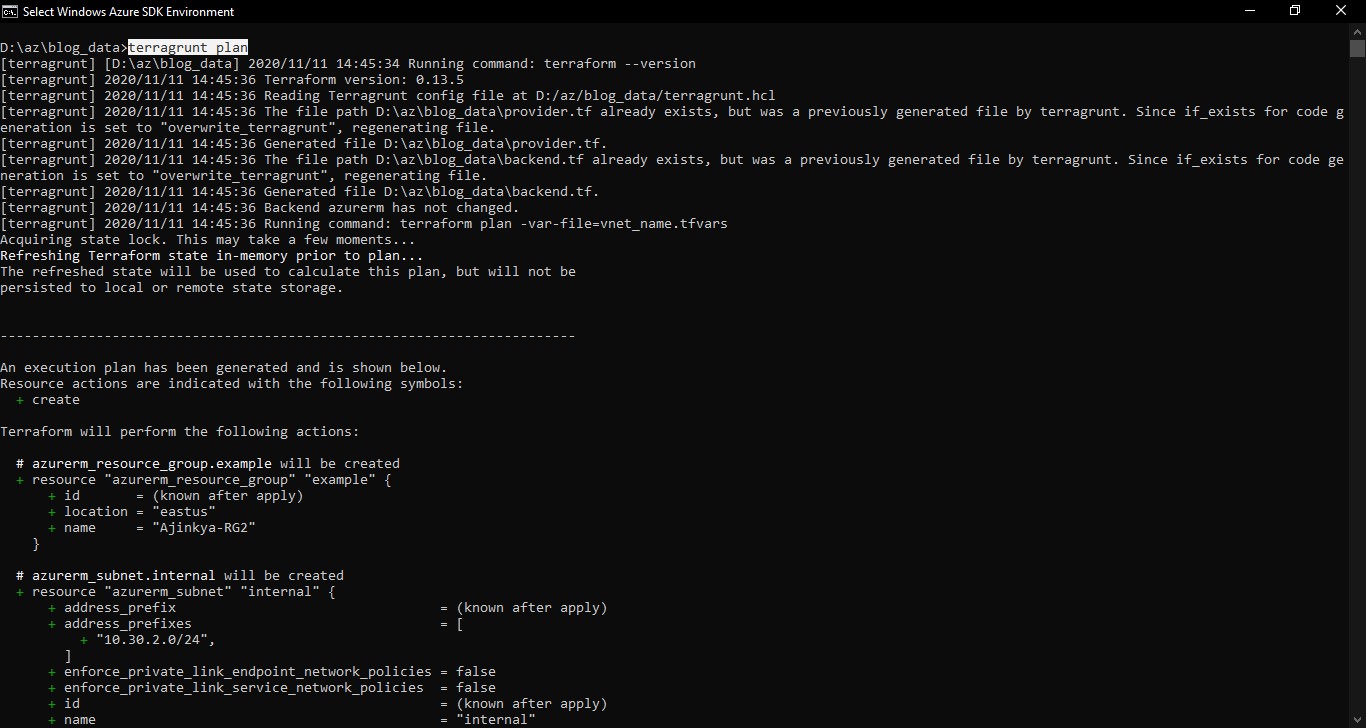Minimize the Azure SDK Environment window
This screenshot has width=1366, height=728.
coord(1249,11)
